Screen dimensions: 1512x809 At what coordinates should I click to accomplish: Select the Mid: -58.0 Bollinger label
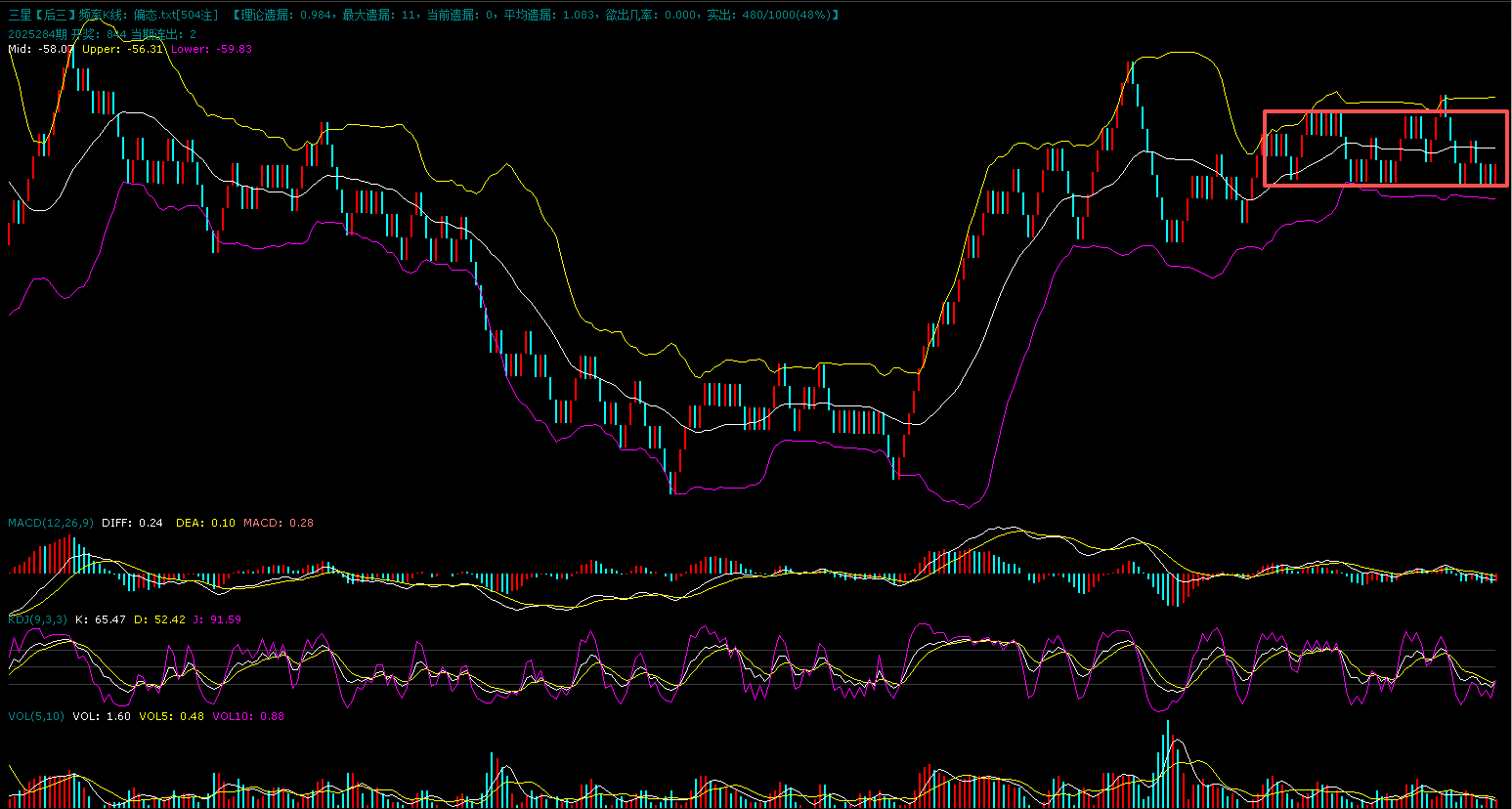40,49
